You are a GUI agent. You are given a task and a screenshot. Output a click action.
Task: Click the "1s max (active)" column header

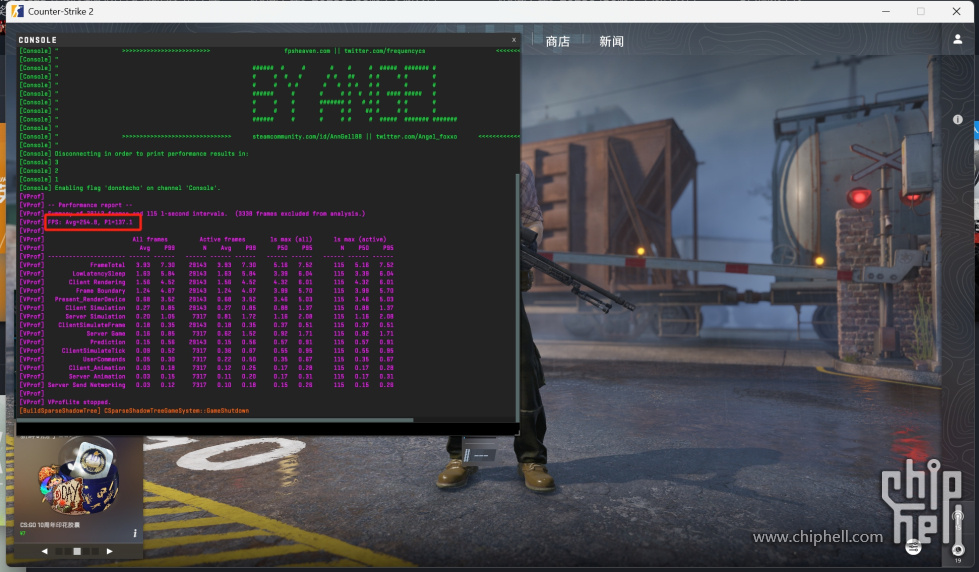(x=360, y=239)
